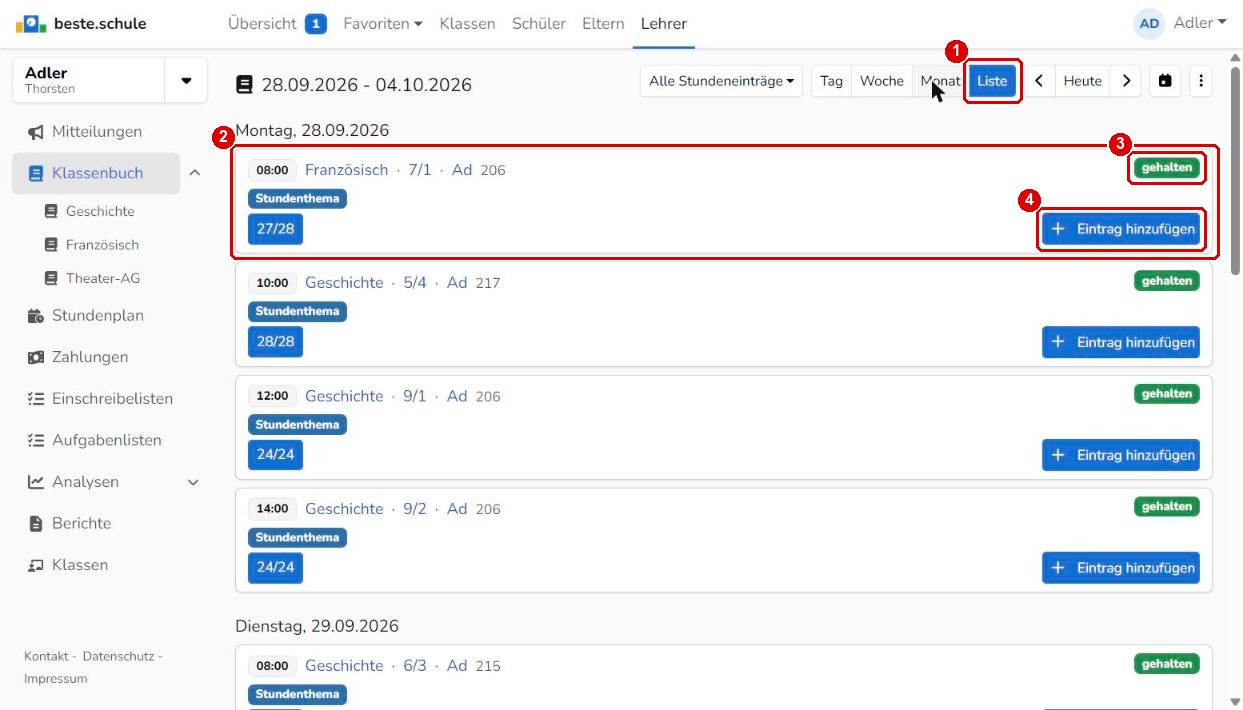Image resolution: width=1243 pixels, height=710 pixels.
Task: Click the Aufgabenlisten checklist icon
Action: pos(36,440)
